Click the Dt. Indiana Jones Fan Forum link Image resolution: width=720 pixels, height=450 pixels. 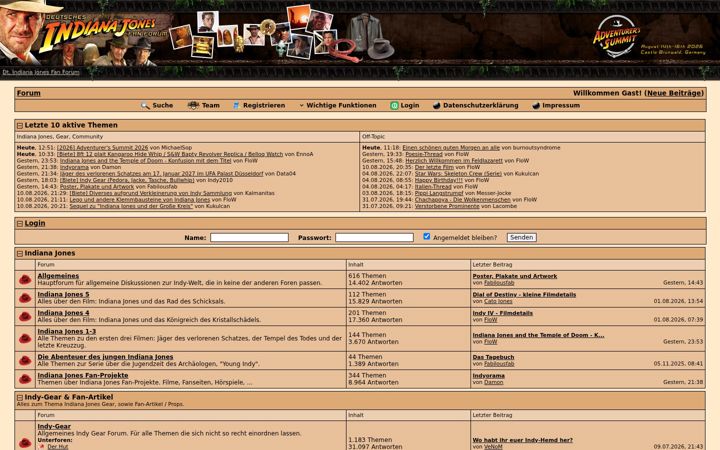41,72
